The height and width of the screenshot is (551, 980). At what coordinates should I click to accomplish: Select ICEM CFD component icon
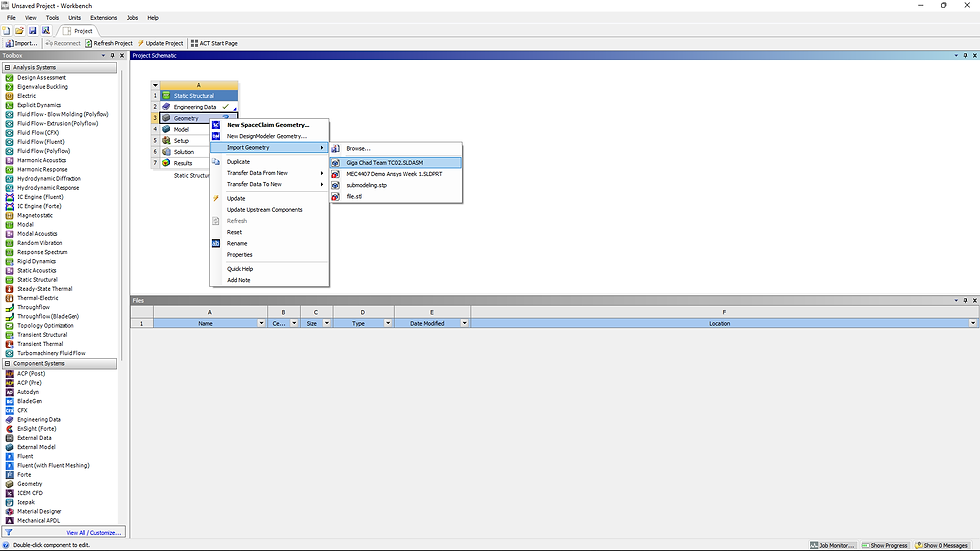[x=9, y=493]
